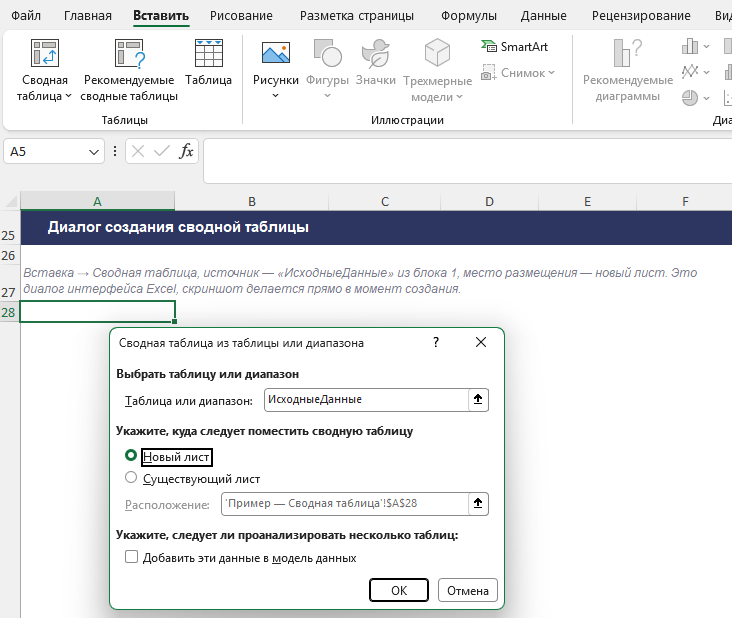Viewport: 732px width, 618px height.
Task: Expand the Трехмерные модели dropdown arrow
Action: [459, 97]
